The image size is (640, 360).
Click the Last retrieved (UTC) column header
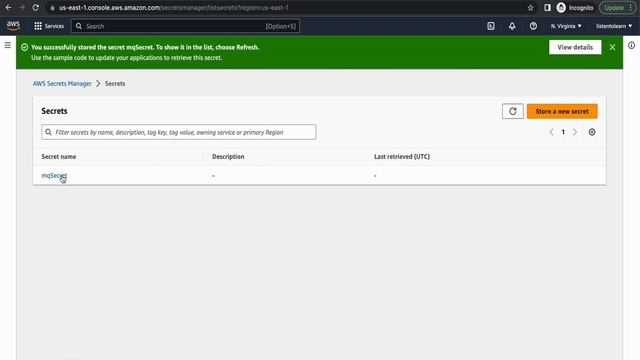[x=402, y=156]
